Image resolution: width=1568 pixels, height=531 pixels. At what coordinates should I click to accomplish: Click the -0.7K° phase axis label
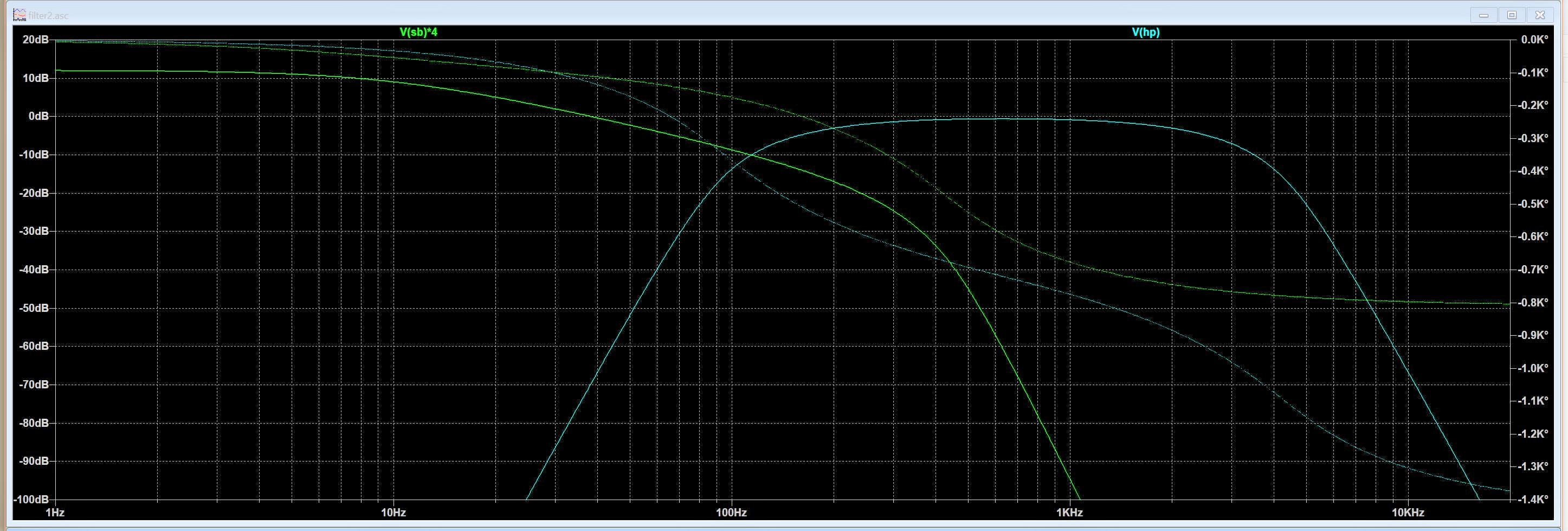pos(1532,269)
